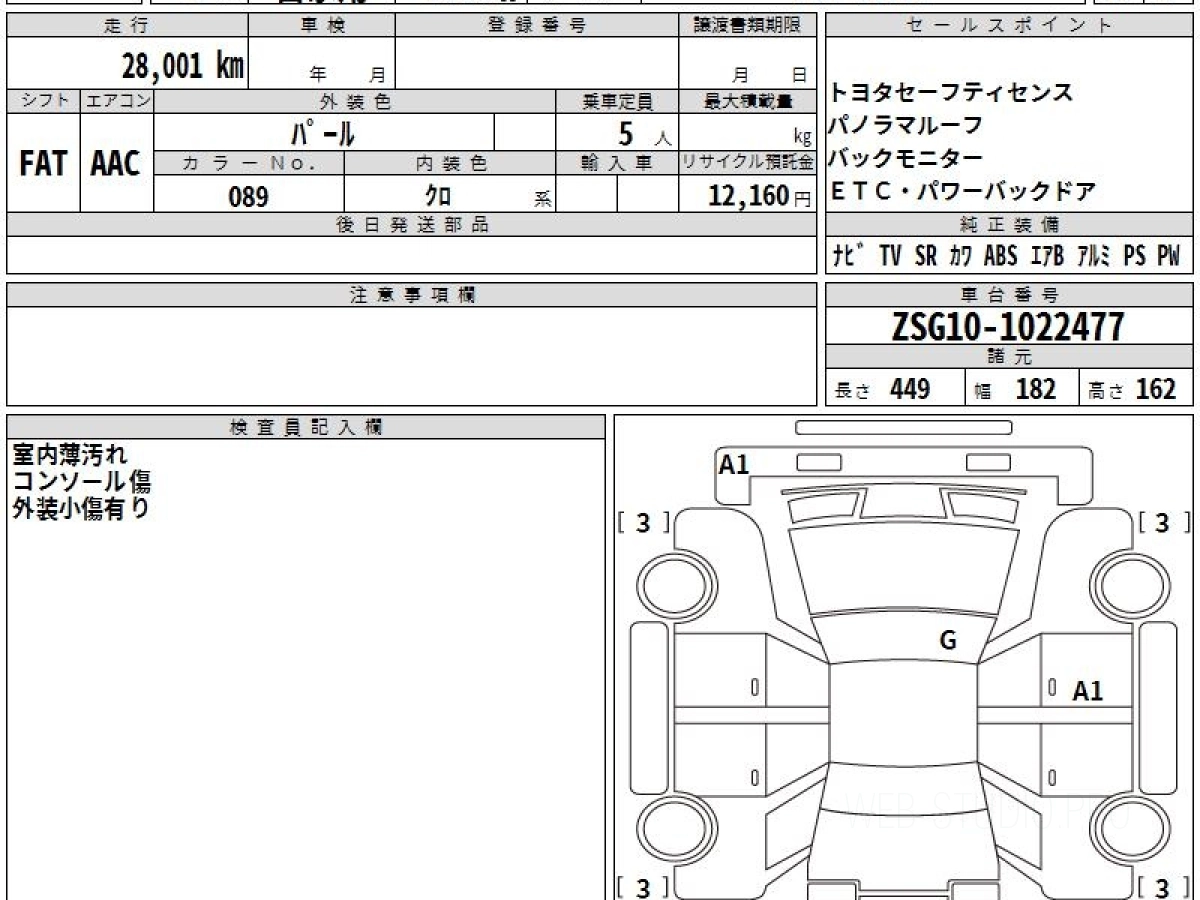The width and height of the screenshot is (1200, 900).
Task: Click the コンソール傷 inspector note
Action: [81, 482]
